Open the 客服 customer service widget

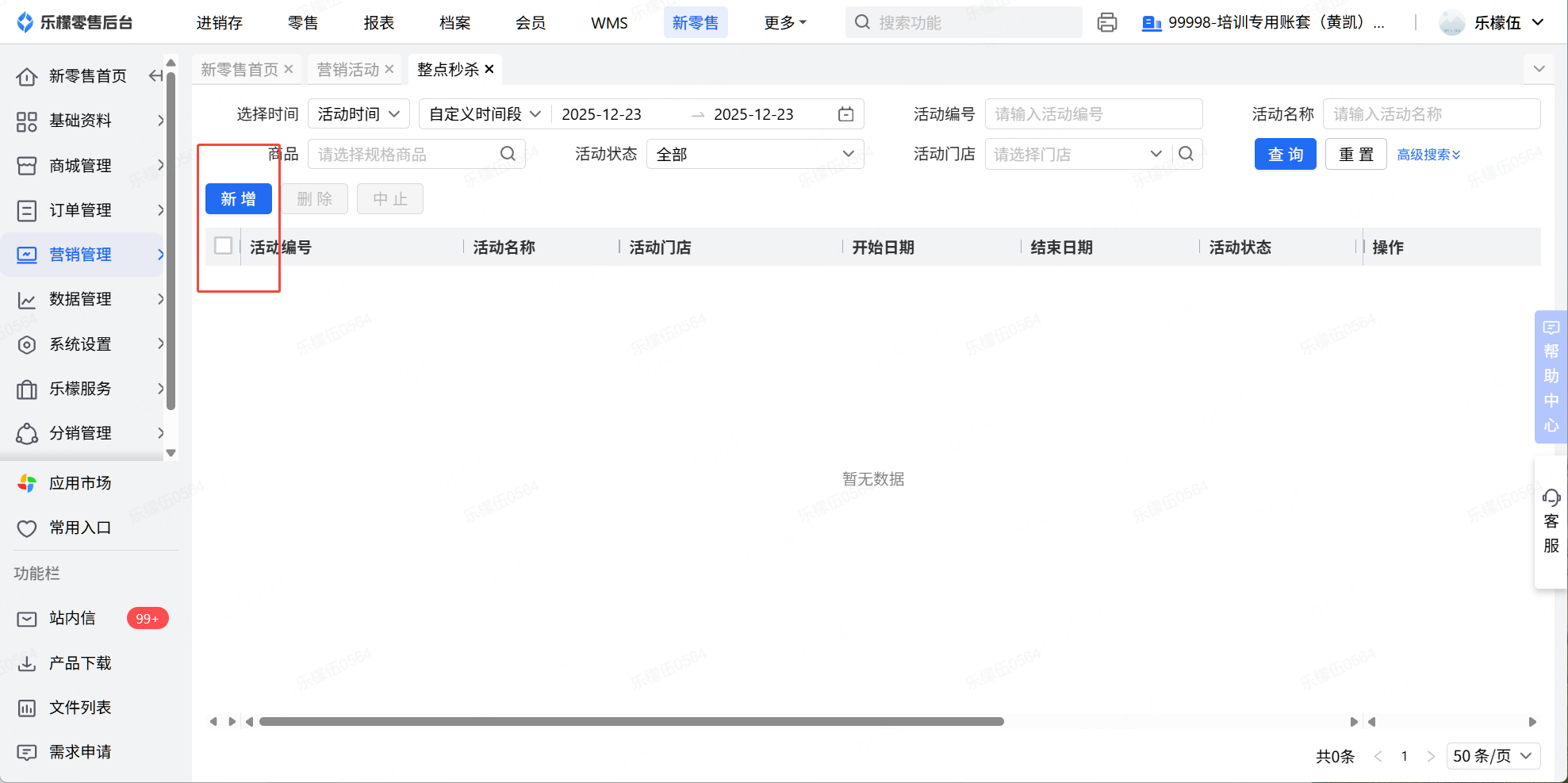[1551, 522]
